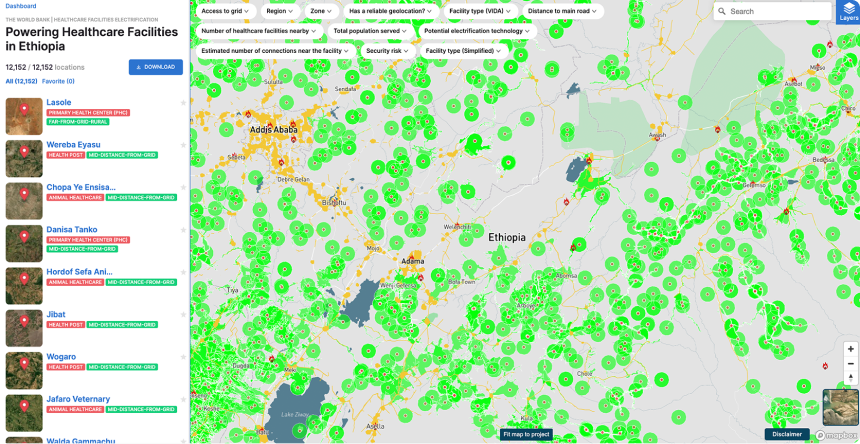Click into the Search input field
The width and height of the screenshot is (860, 444).
775,11
